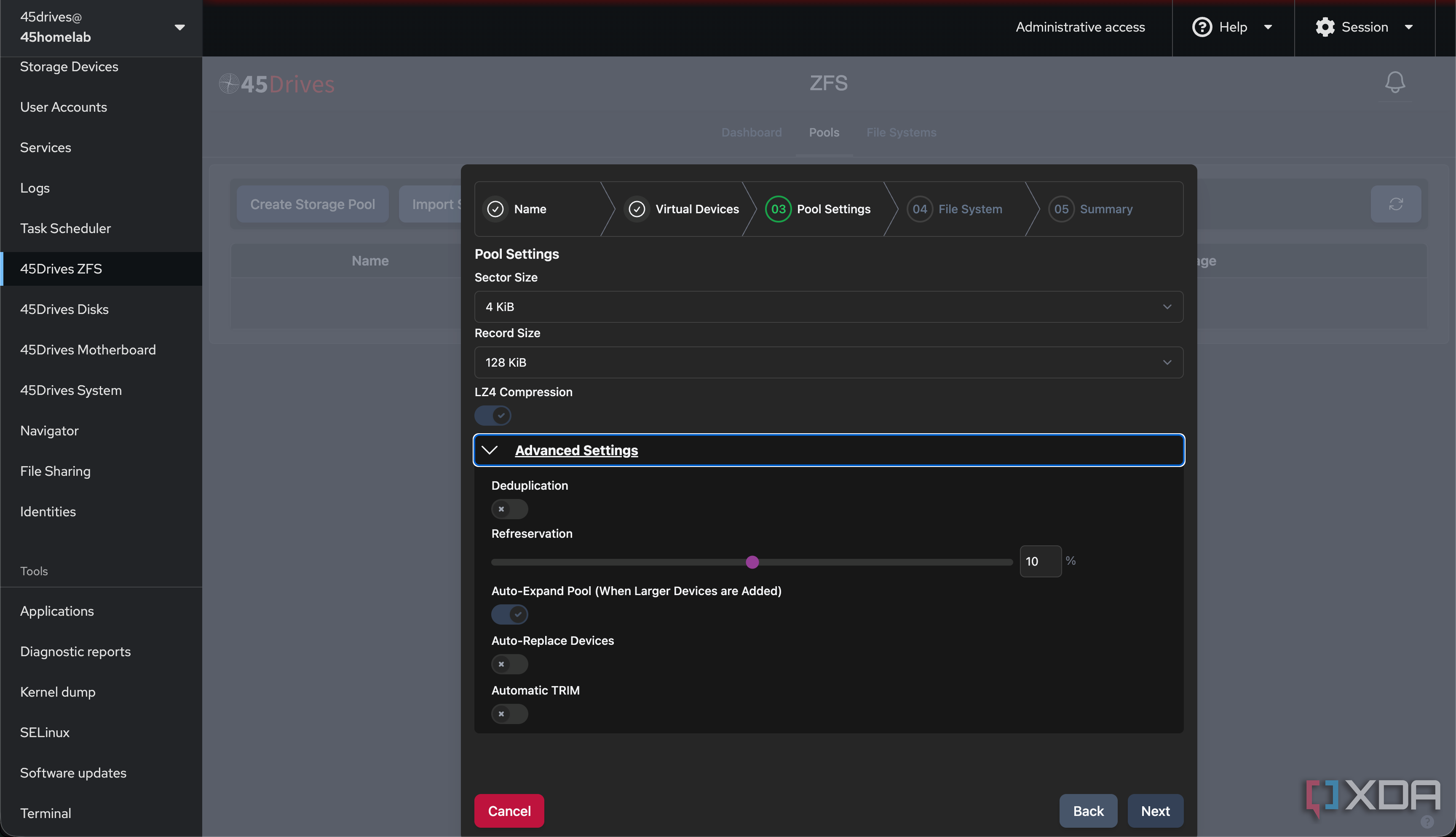
Task: Disable Auto-Expand Pool toggle
Action: 509,614
